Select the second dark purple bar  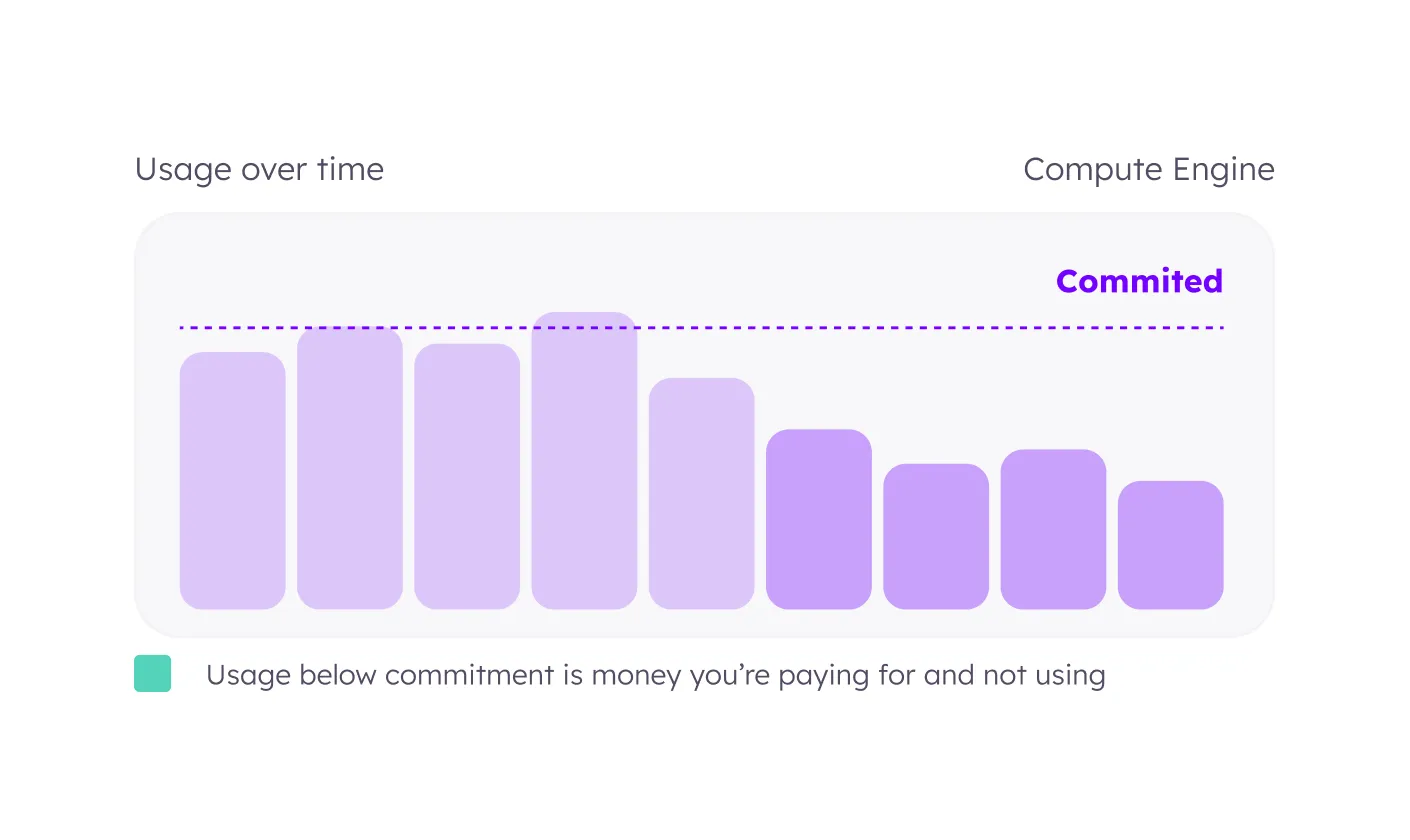click(x=936, y=537)
